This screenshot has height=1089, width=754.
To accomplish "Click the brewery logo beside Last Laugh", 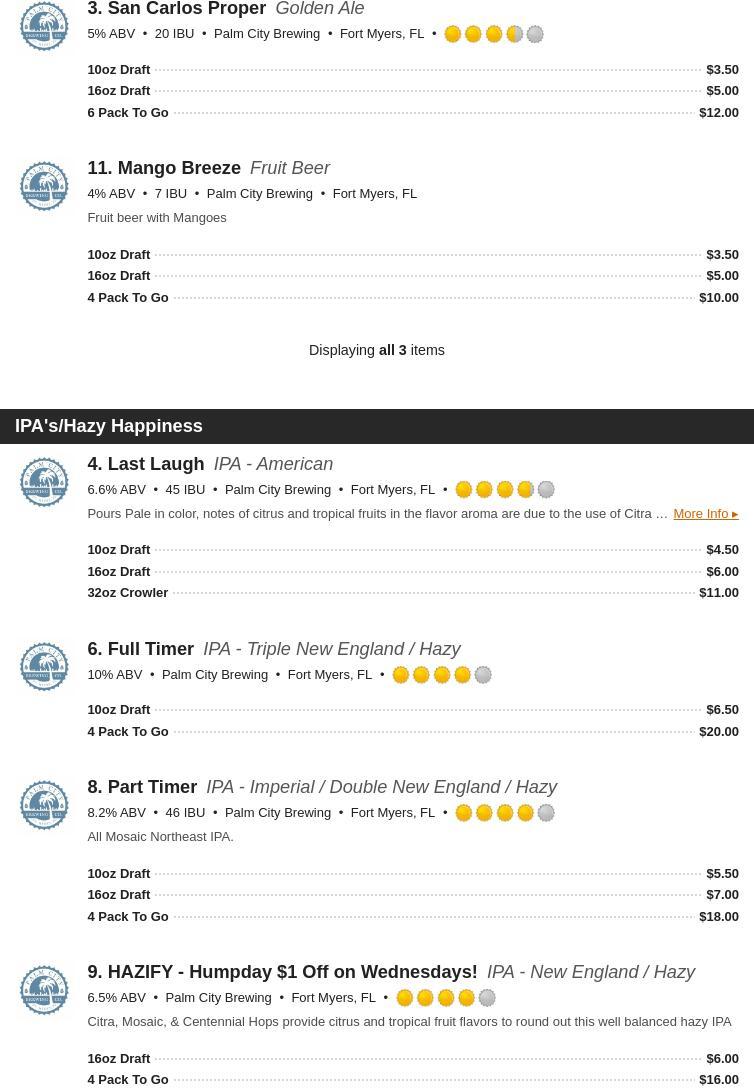I will [44, 482].
